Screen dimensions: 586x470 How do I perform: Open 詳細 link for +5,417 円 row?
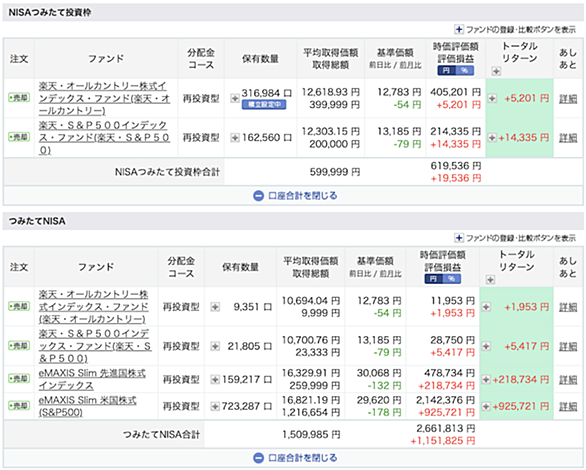(x=568, y=346)
